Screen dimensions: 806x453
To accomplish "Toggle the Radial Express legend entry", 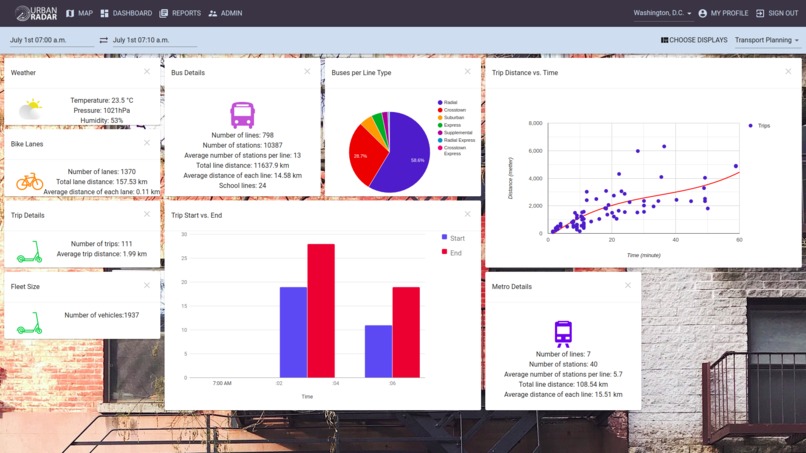I will 456,140.
